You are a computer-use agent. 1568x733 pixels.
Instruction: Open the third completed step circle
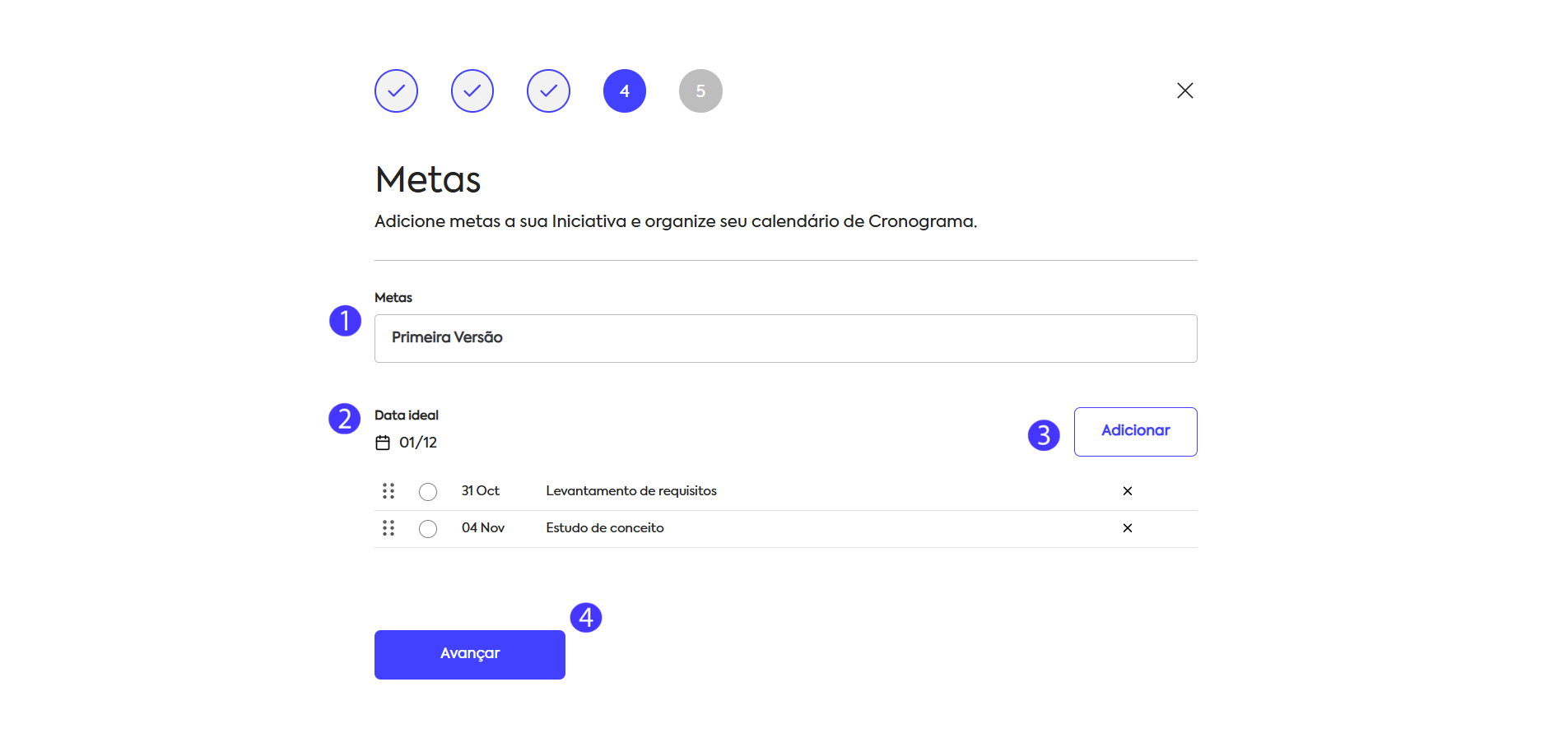[x=548, y=91]
